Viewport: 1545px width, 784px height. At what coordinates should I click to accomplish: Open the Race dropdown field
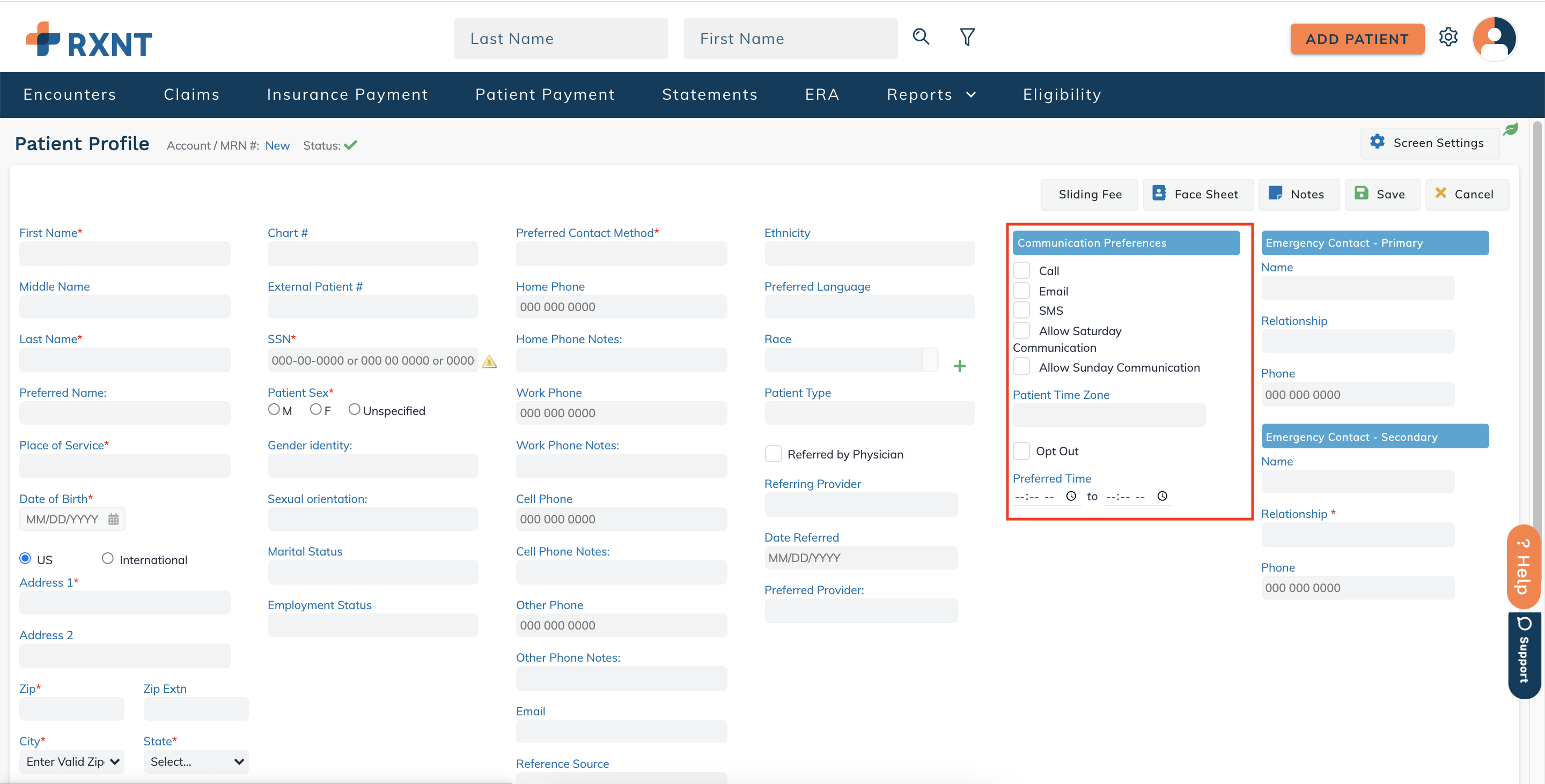coord(850,360)
